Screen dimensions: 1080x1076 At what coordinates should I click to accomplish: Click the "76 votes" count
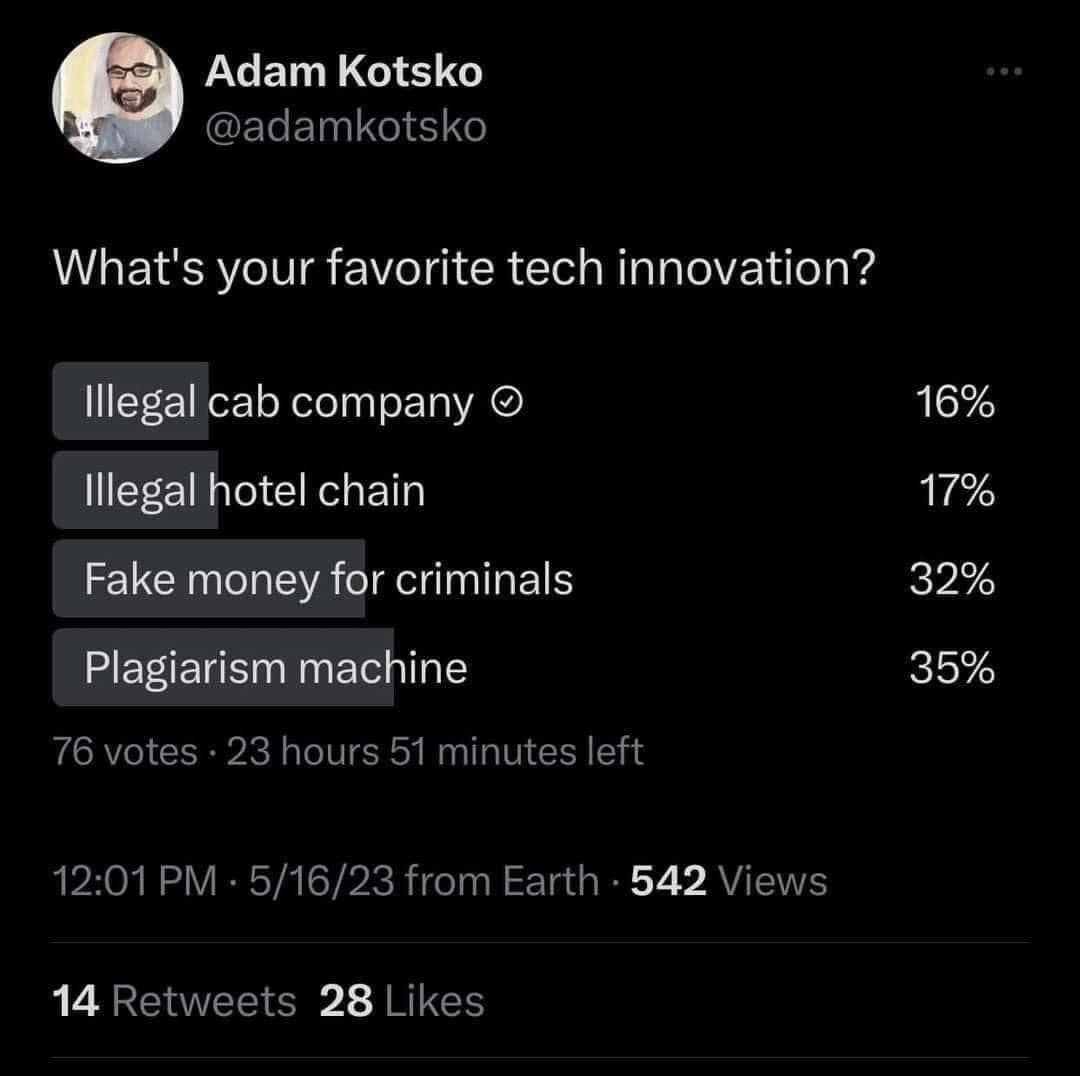(125, 750)
